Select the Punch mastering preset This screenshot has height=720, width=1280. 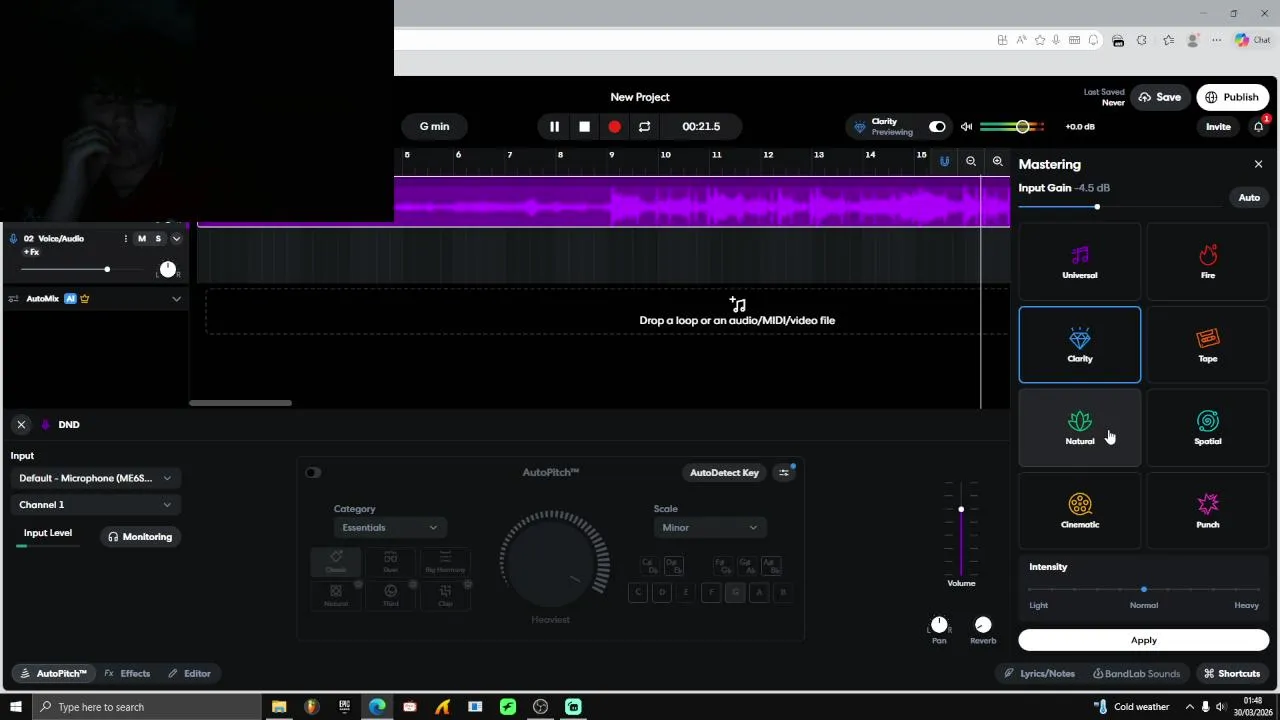pyautogui.click(x=1207, y=511)
